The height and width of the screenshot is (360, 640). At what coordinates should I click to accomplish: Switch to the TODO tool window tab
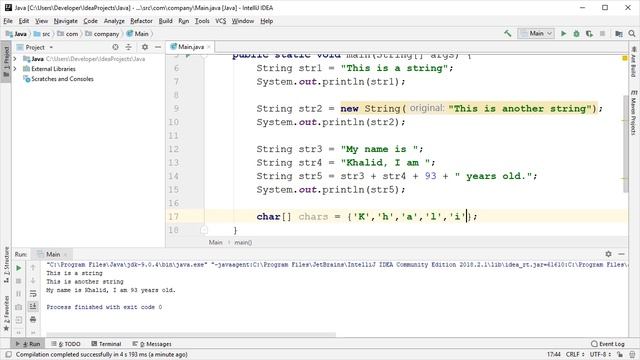point(66,344)
